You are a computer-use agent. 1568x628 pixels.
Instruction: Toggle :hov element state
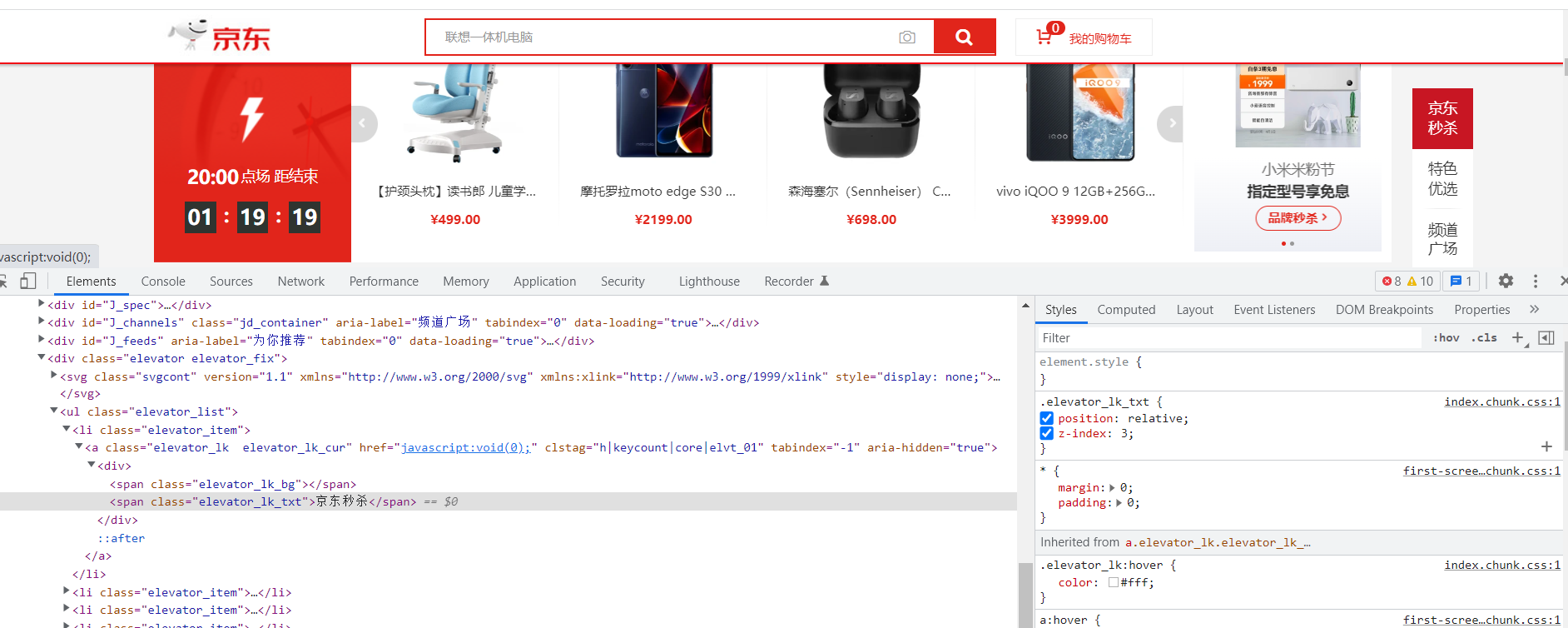click(1446, 337)
